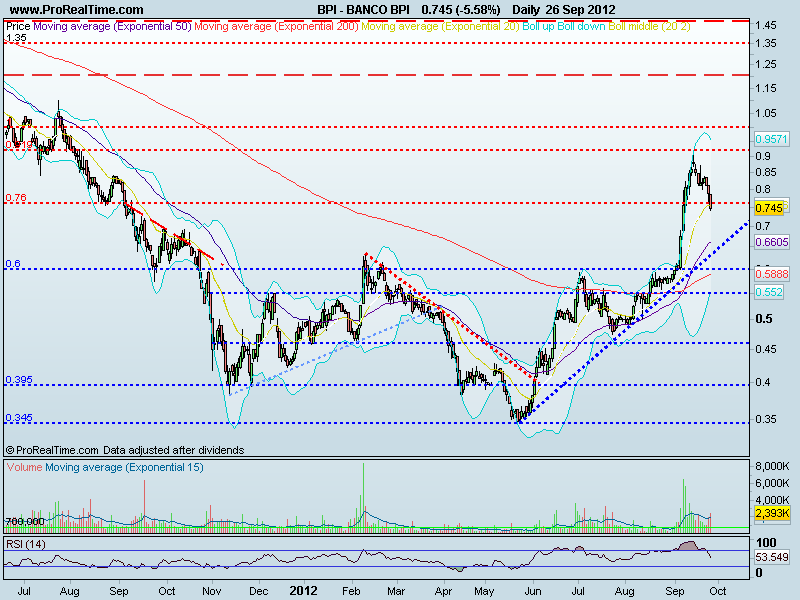Click the yellow 0.745 current price tag
800x600 pixels.
pos(769,208)
